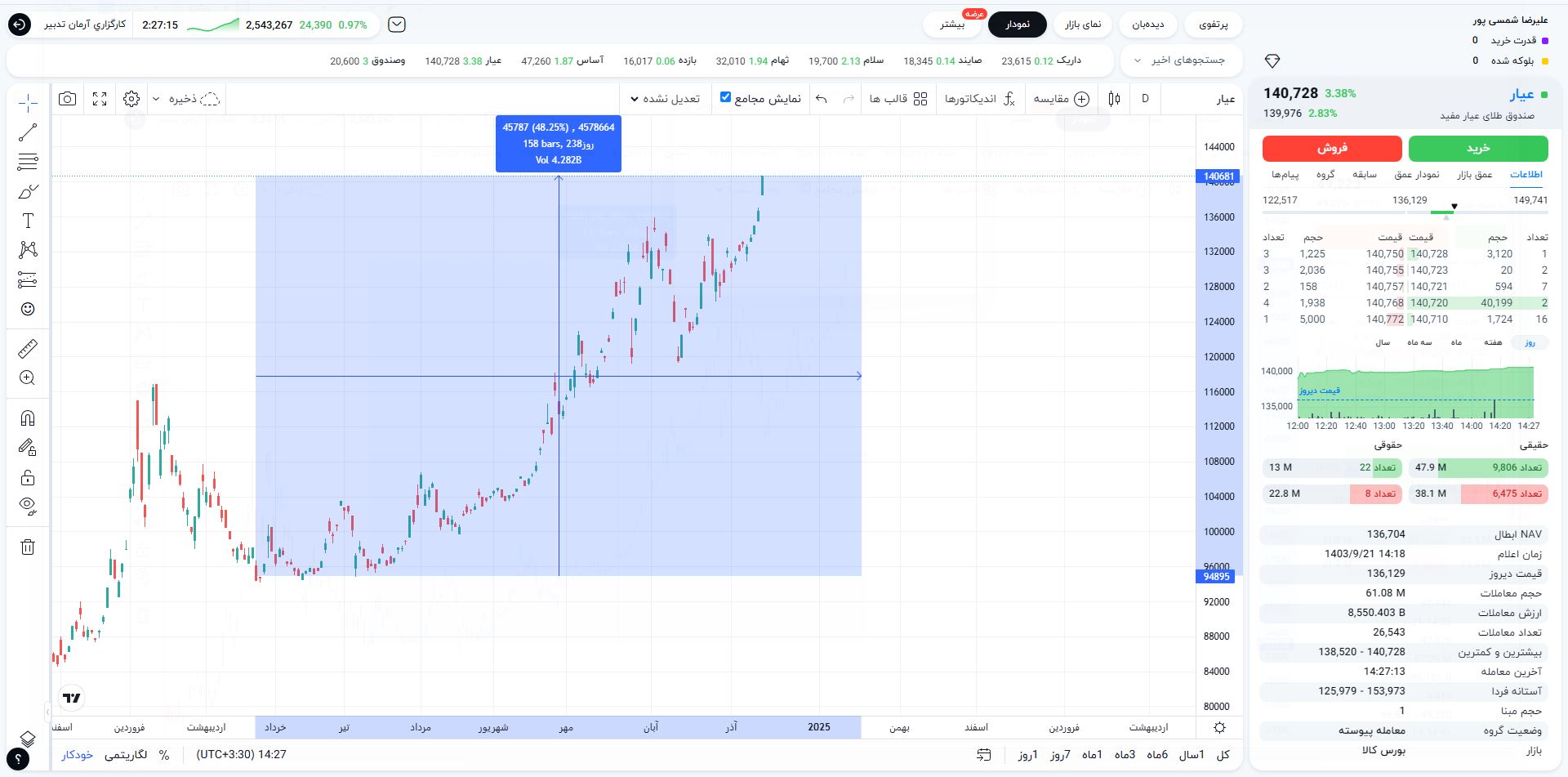Open the envelope dropdown in top bar
Screen dimensions: 1568x777
397,25
